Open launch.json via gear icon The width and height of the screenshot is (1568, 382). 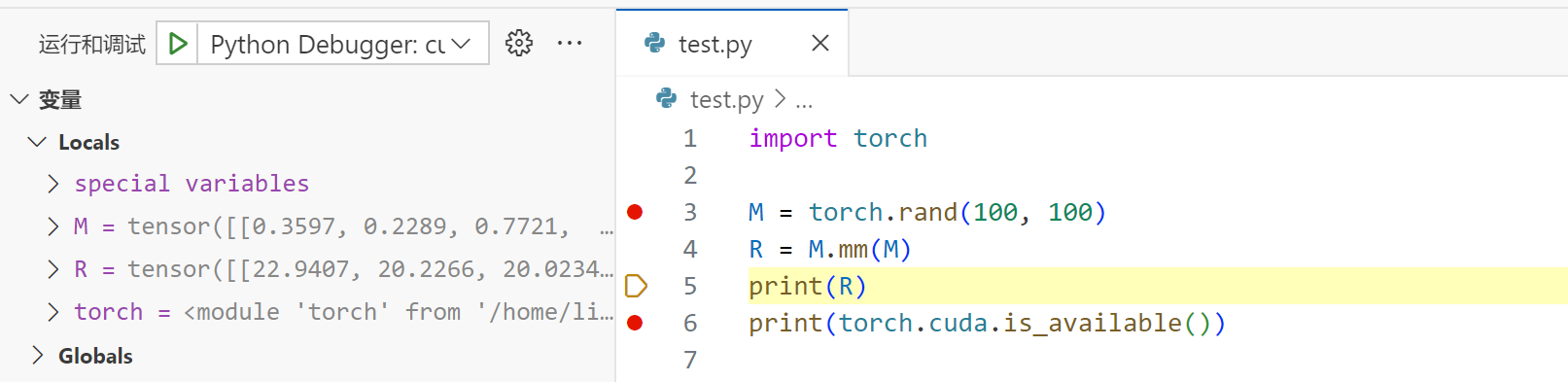pyautogui.click(x=519, y=43)
